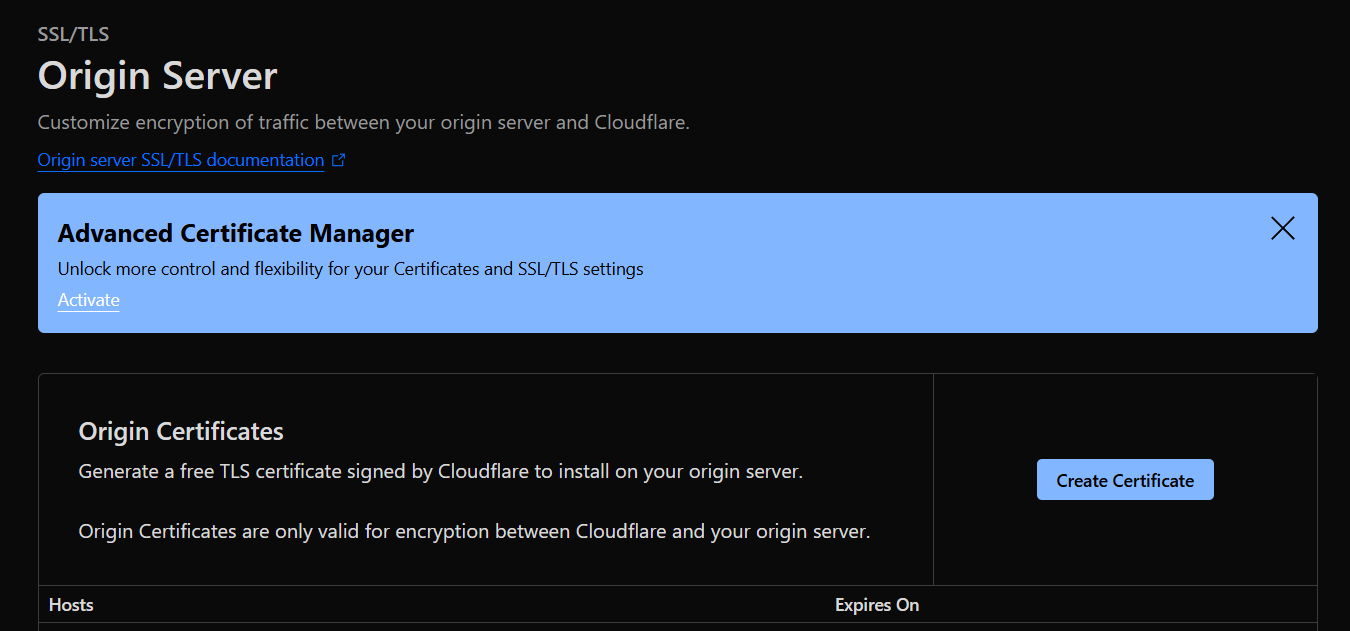
Task: Click the external link icon beside documentation link
Action: (x=338, y=159)
